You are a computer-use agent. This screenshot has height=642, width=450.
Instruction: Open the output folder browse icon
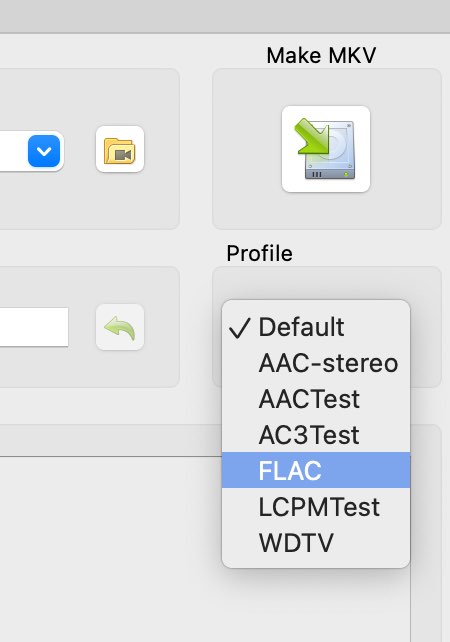point(120,149)
